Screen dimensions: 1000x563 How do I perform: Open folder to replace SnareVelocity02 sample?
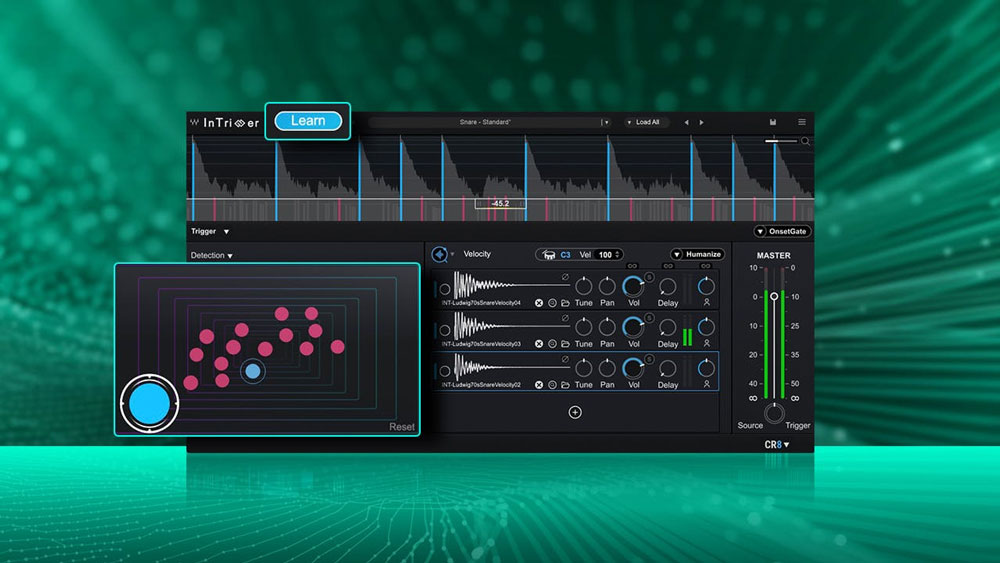(x=565, y=384)
